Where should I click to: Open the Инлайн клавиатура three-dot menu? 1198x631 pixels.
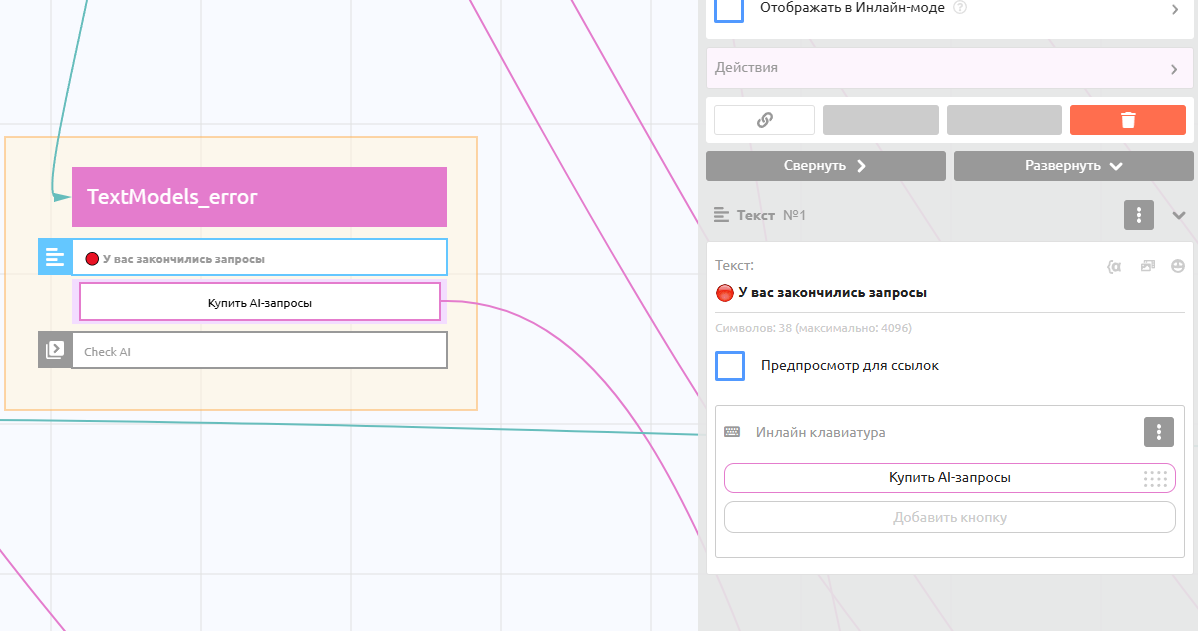(x=1158, y=432)
